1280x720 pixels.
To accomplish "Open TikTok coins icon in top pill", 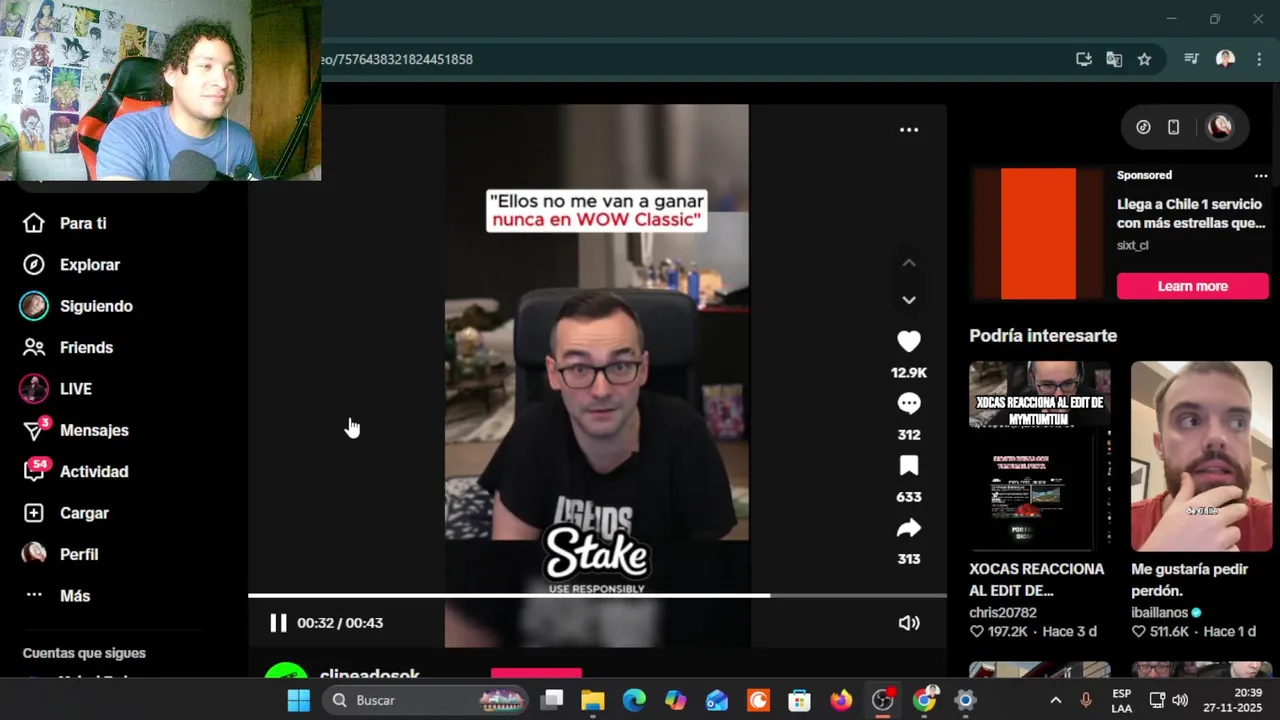I will [1143, 127].
